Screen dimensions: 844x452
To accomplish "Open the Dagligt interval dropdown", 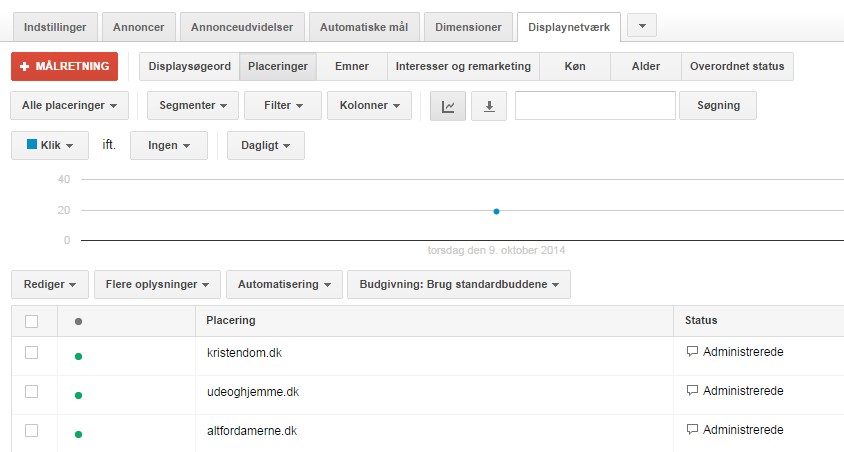I will [265, 145].
